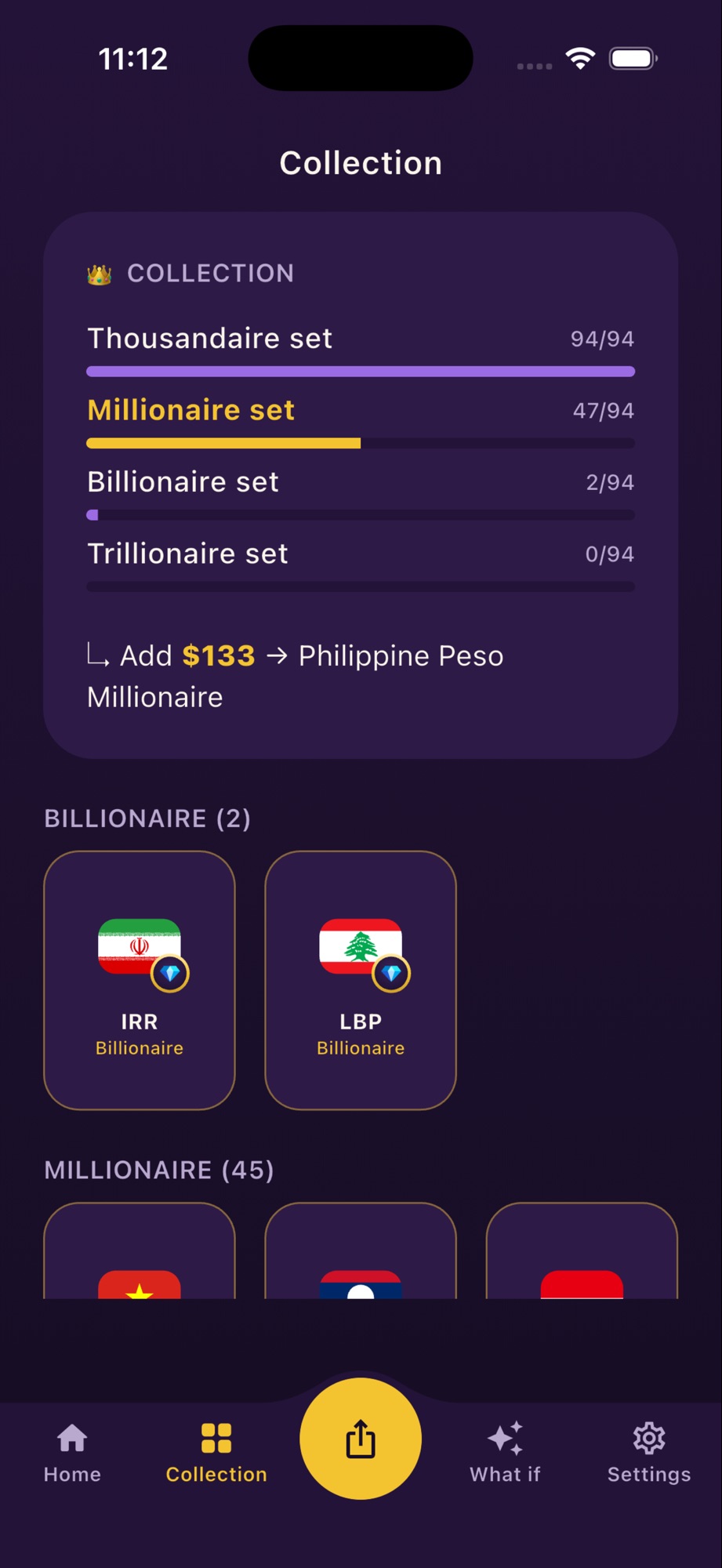Open the Settings gear tab
Viewport: 722px width, 1568px height.
tap(649, 1453)
